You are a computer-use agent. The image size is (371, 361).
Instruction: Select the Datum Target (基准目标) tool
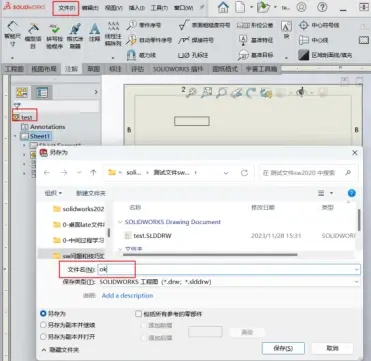pyautogui.click(x=256, y=55)
